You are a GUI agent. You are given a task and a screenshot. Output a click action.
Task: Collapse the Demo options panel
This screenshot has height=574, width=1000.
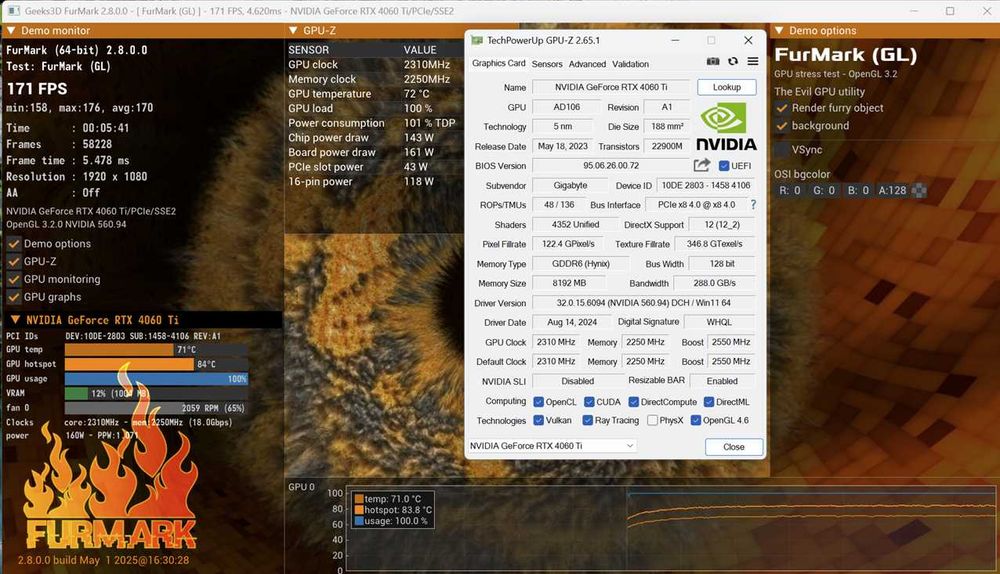coord(779,31)
